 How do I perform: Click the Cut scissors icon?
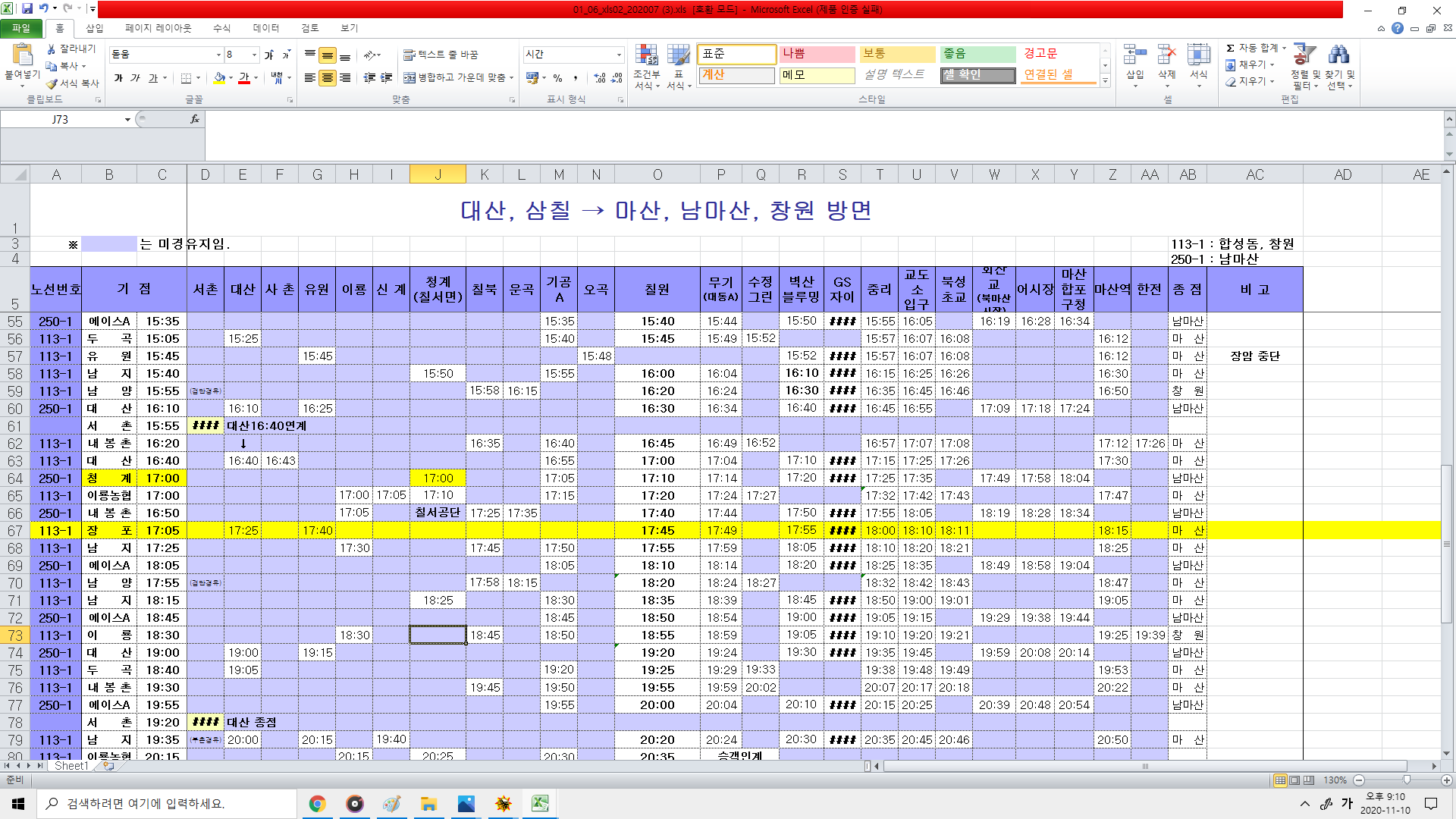(x=52, y=49)
